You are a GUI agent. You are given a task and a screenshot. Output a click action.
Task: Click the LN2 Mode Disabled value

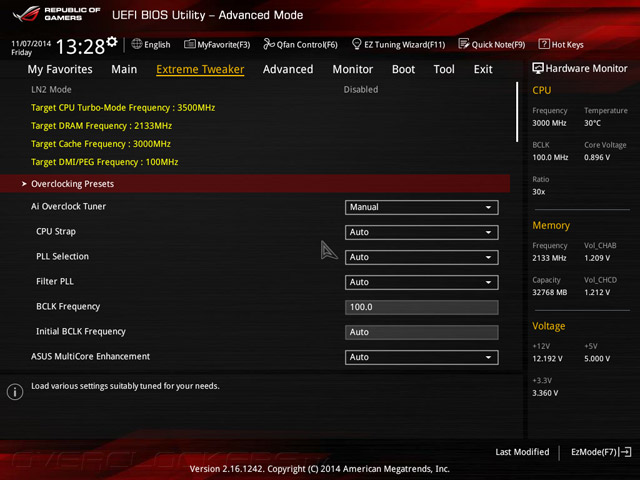coord(361,89)
